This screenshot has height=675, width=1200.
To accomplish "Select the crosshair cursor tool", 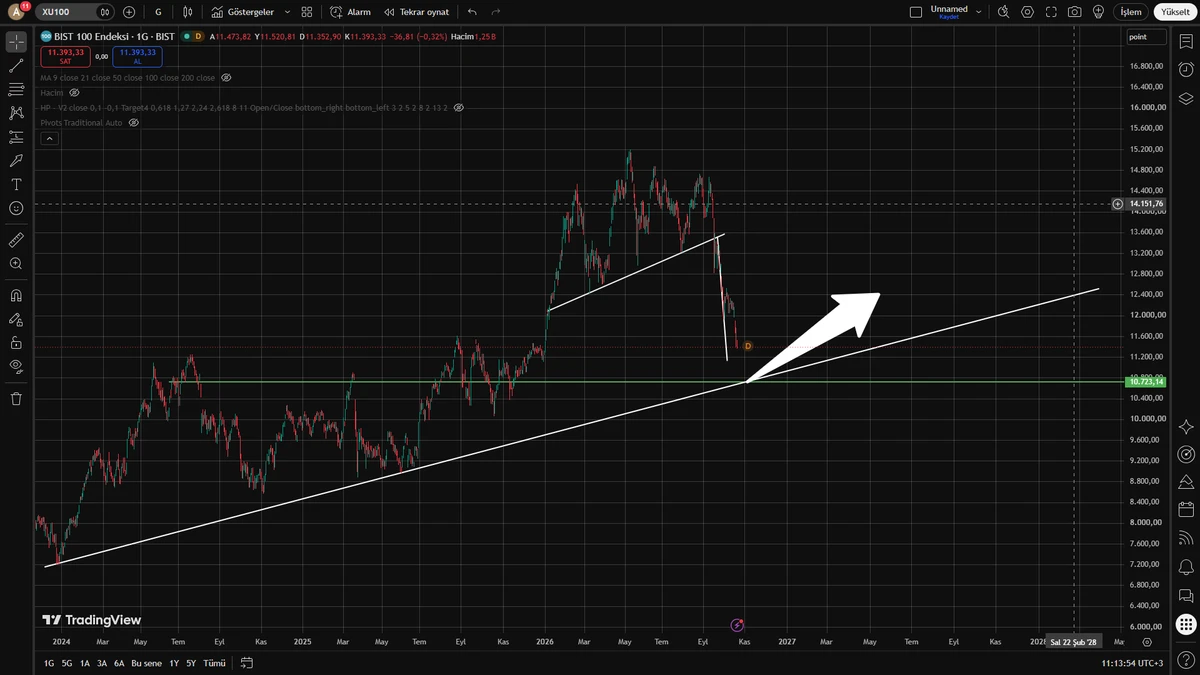I will click(x=16, y=42).
